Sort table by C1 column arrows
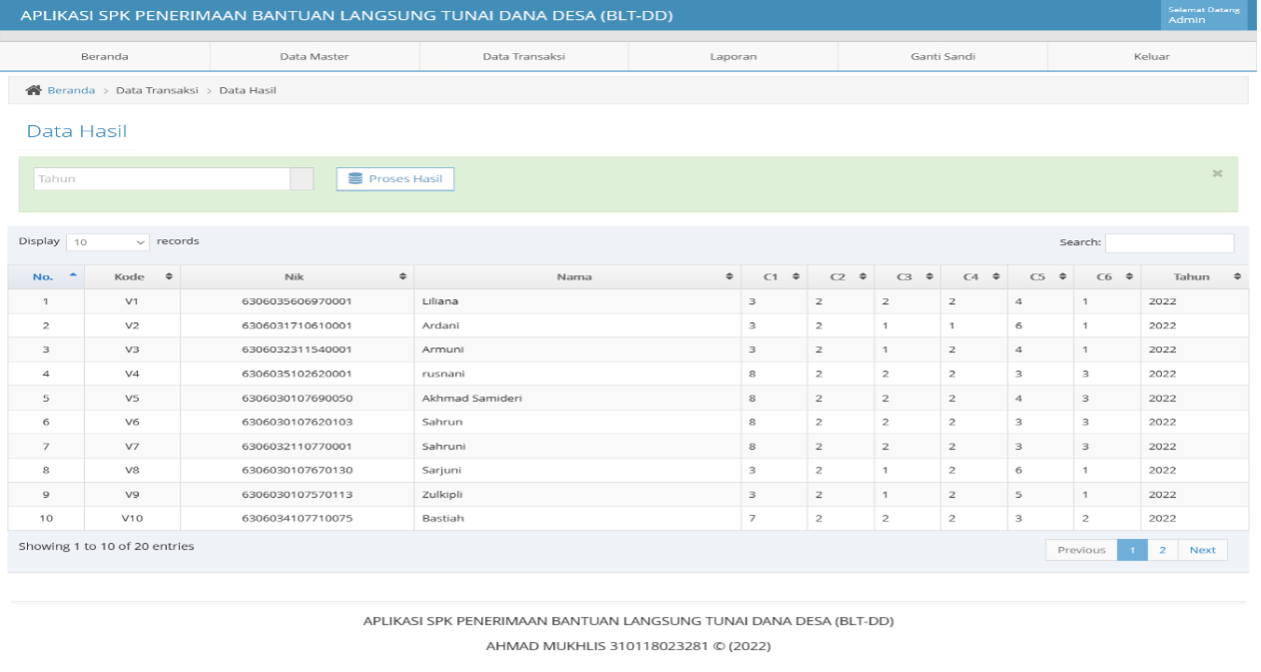The height and width of the screenshot is (672, 1261). point(796,277)
